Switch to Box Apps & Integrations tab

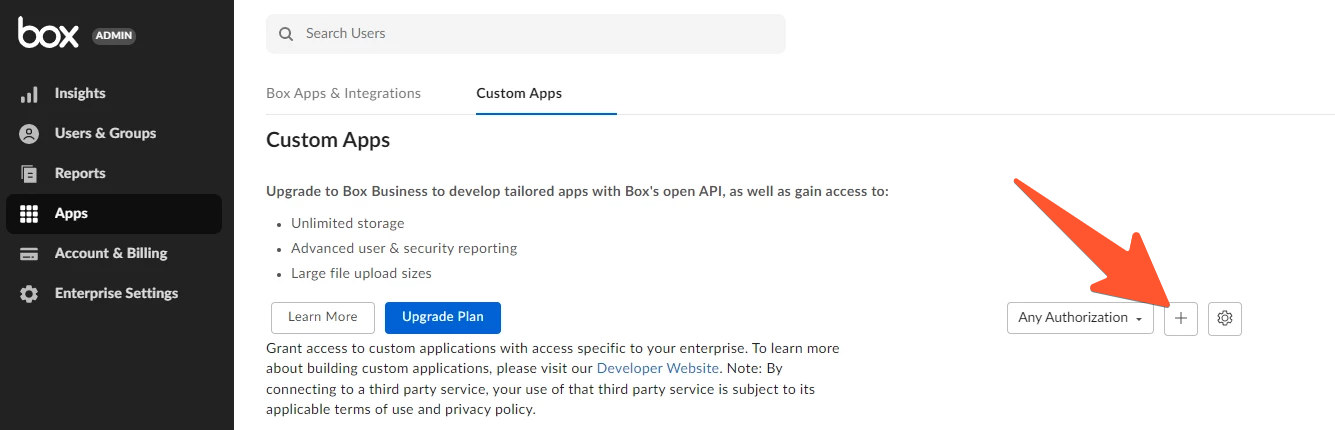coord(343,93)
